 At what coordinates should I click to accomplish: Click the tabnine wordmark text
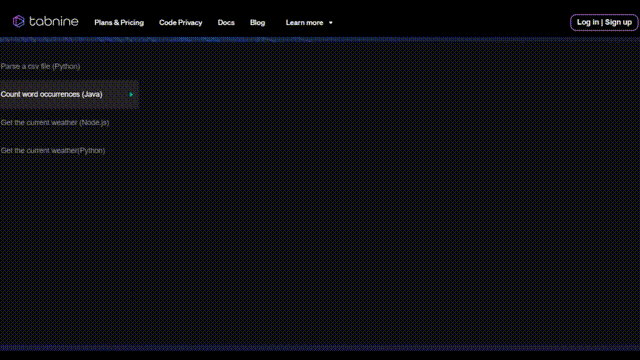tap(53, 21)
